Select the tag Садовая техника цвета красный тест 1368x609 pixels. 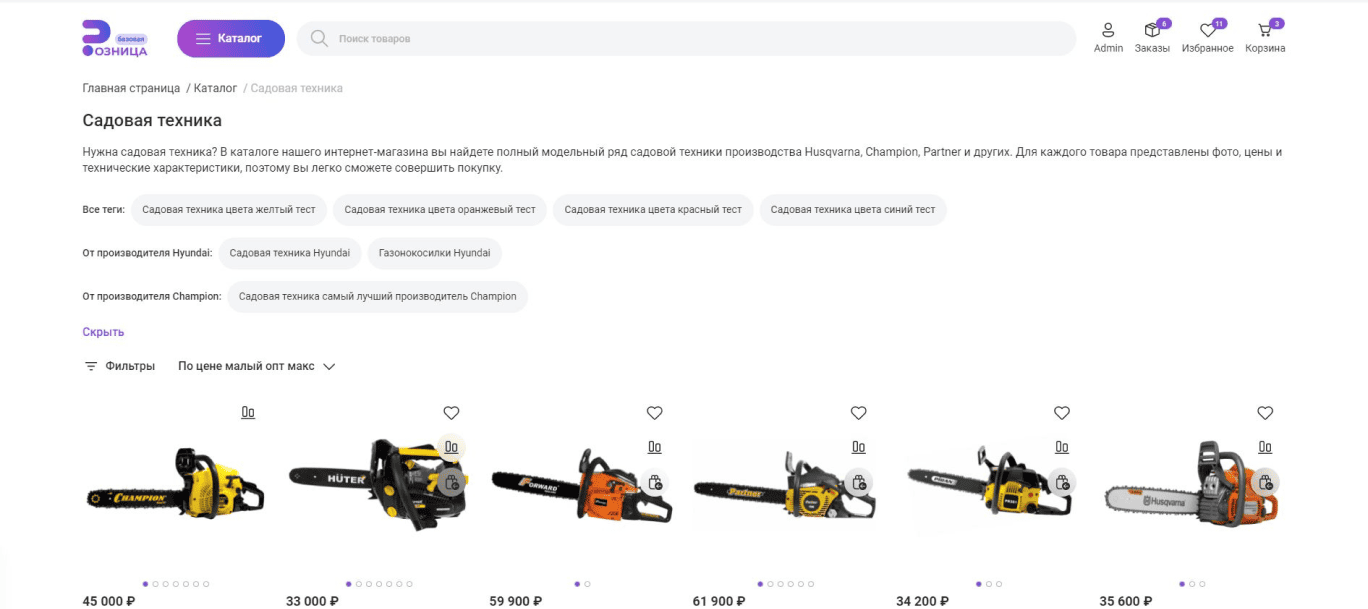(653, 210)
